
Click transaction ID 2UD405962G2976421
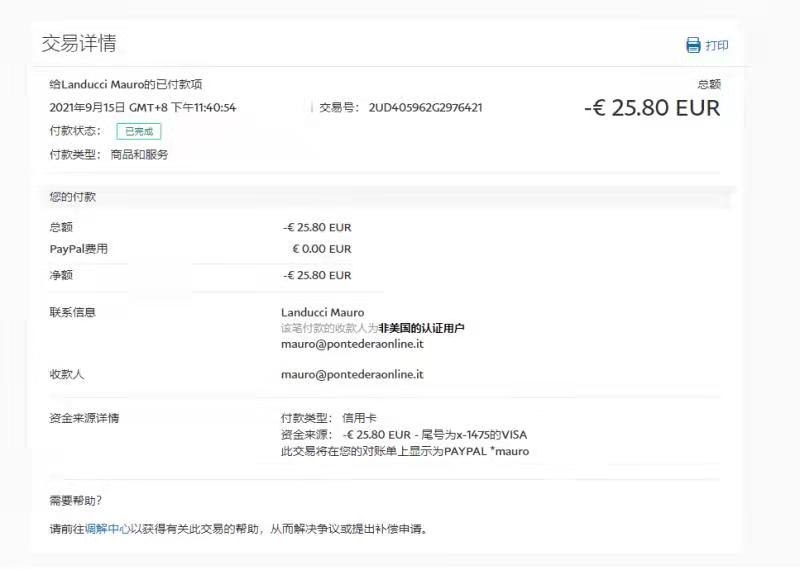pyautogui.click(x=425, y=107)
